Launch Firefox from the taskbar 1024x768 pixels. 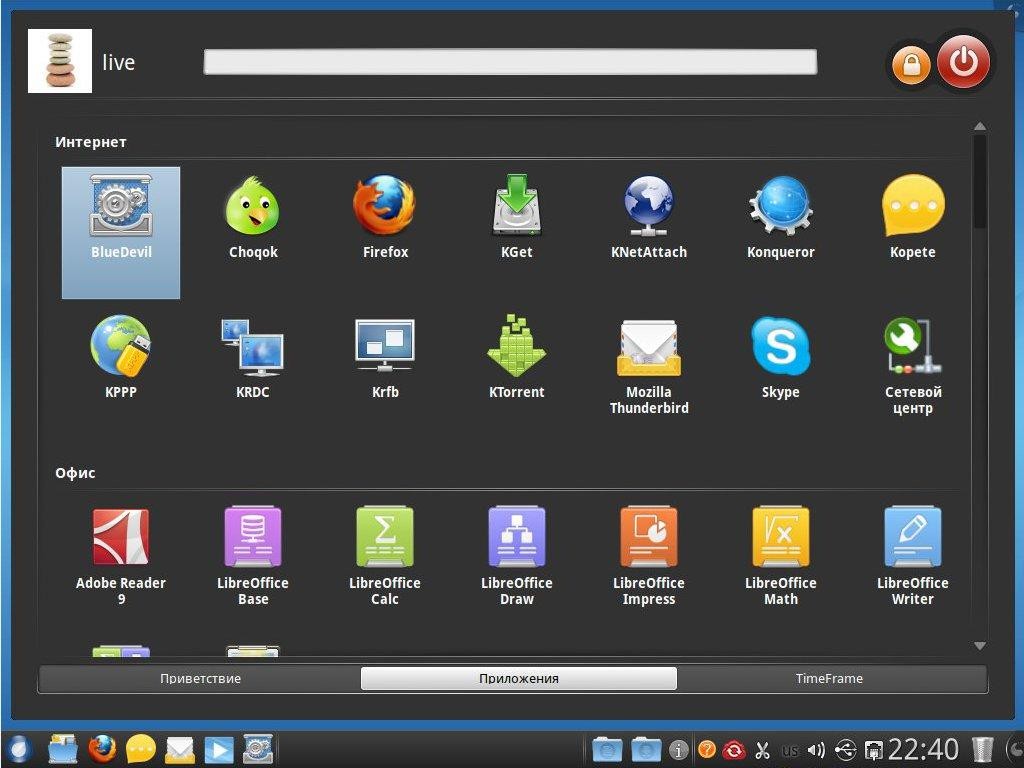click(x=102, y=749)
